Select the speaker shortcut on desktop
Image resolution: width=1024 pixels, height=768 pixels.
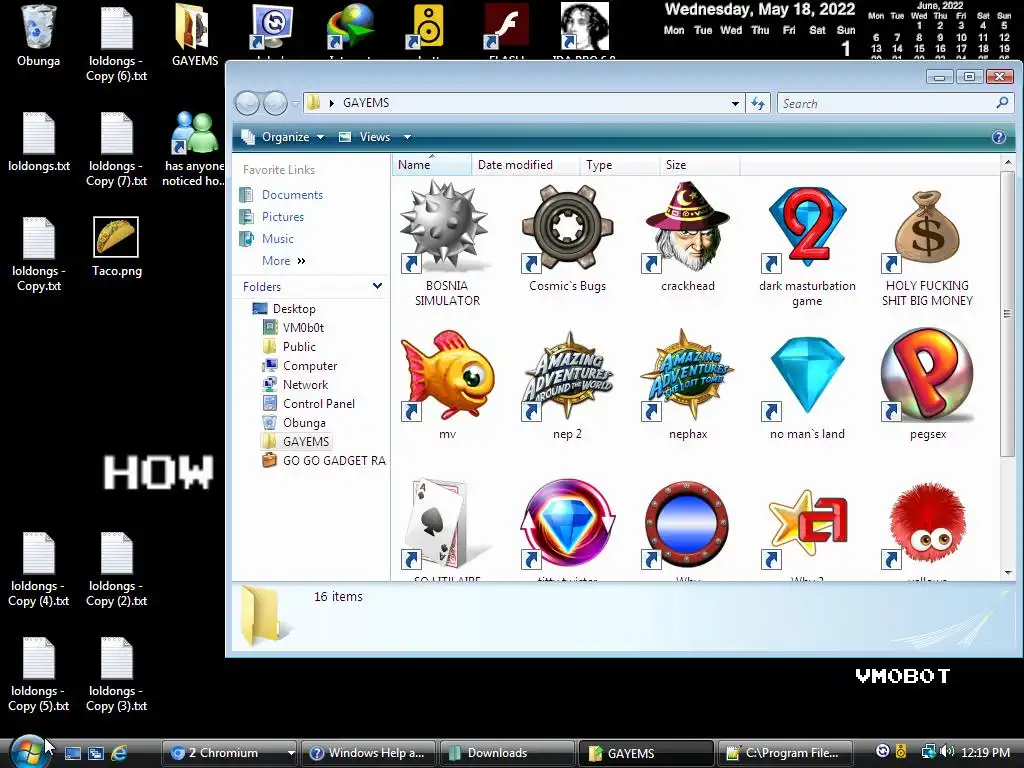(x=428, y=29)
